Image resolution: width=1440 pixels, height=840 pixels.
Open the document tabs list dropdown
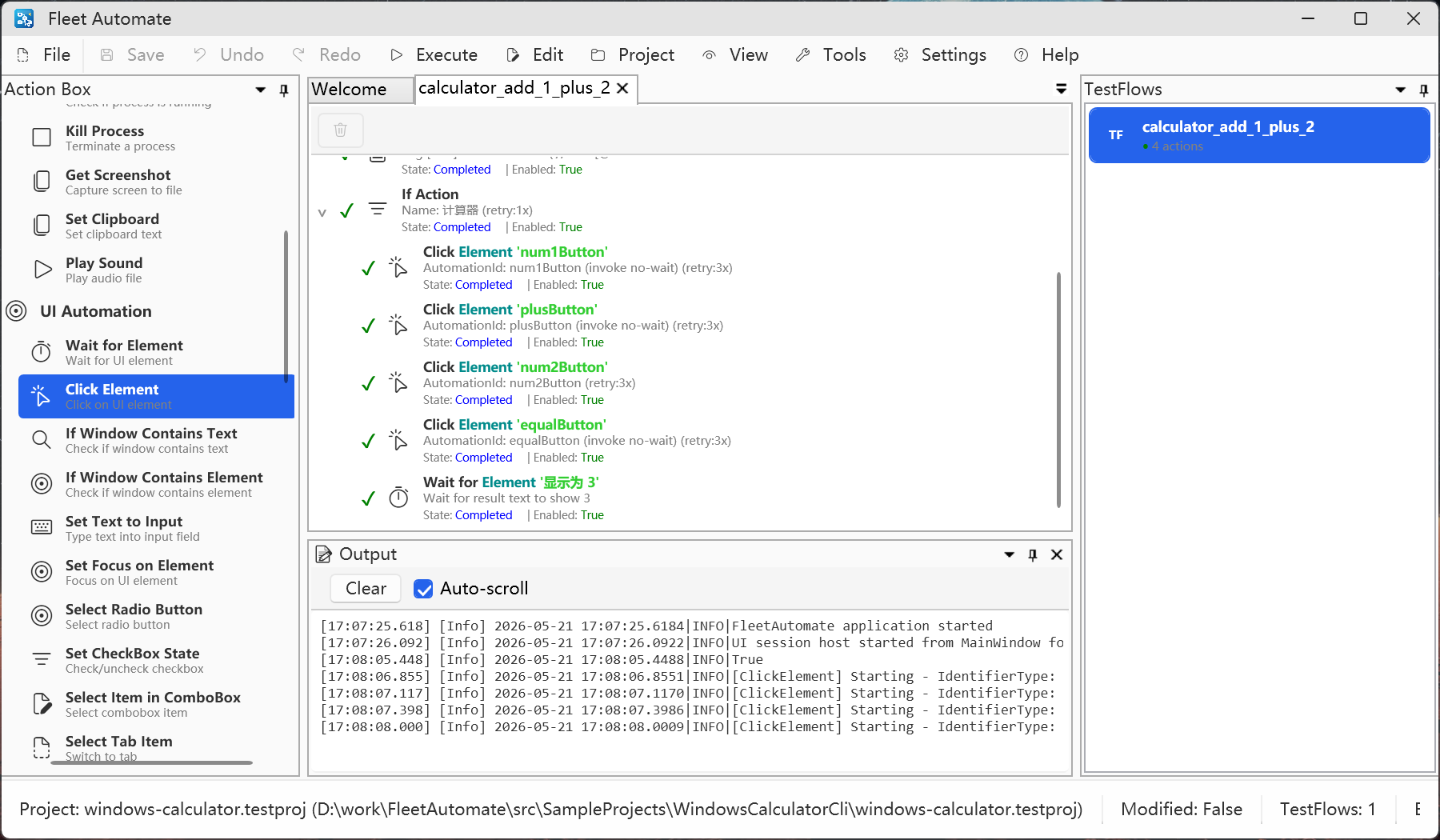tap(1062, 89)
